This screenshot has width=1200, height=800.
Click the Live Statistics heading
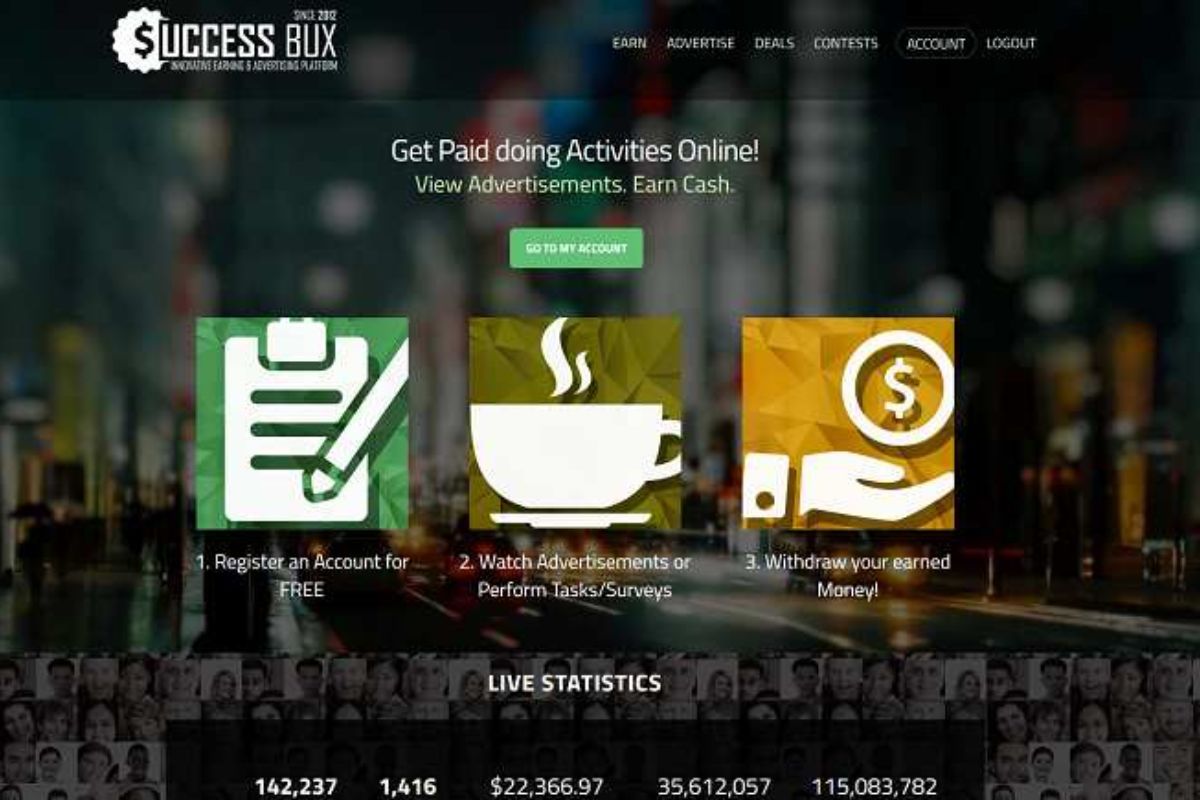pyautogui.click(x=574, y=683)
